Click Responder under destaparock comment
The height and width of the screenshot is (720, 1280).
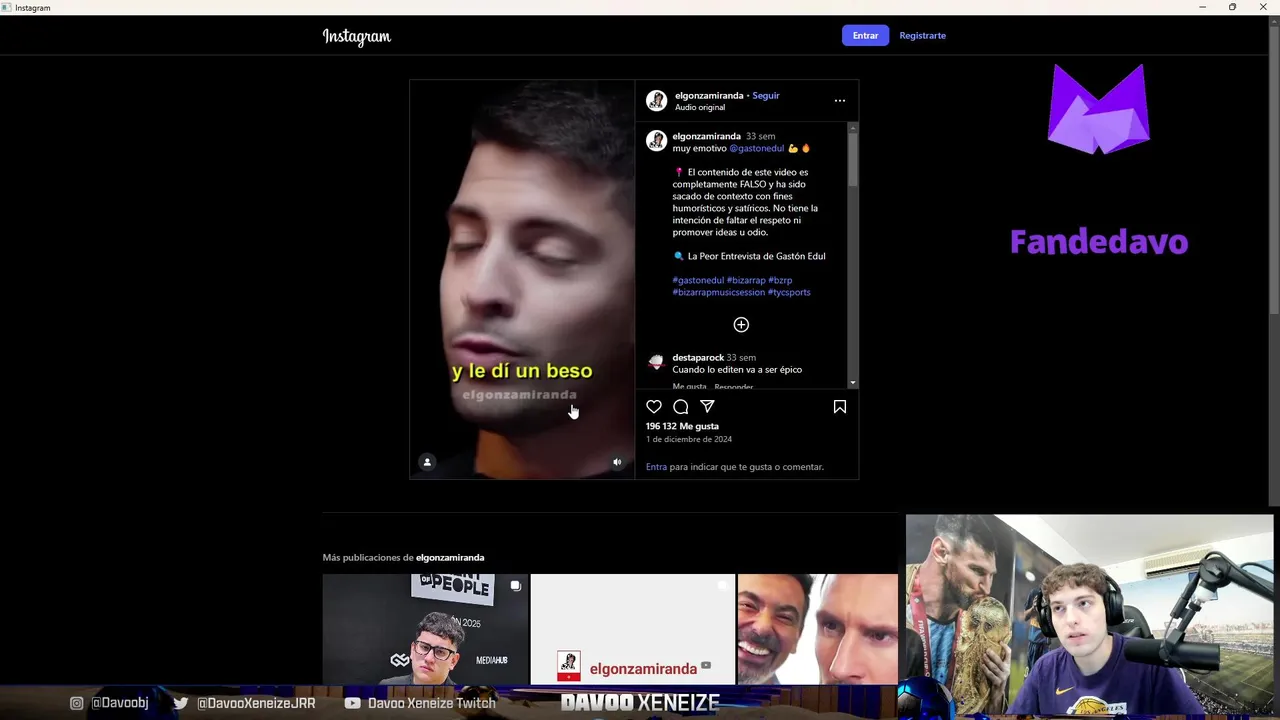pyautogui.click(x=733, y=386)
